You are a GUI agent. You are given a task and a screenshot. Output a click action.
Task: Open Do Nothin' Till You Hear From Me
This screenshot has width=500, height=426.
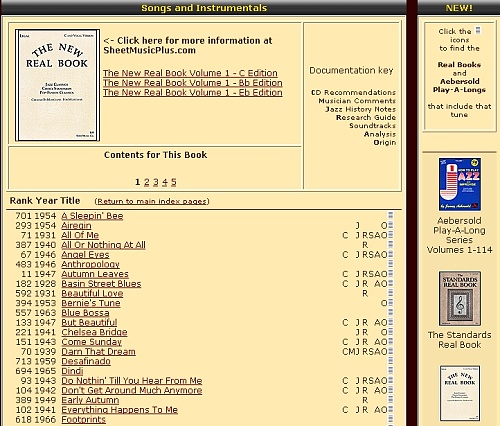coord(132,381)
